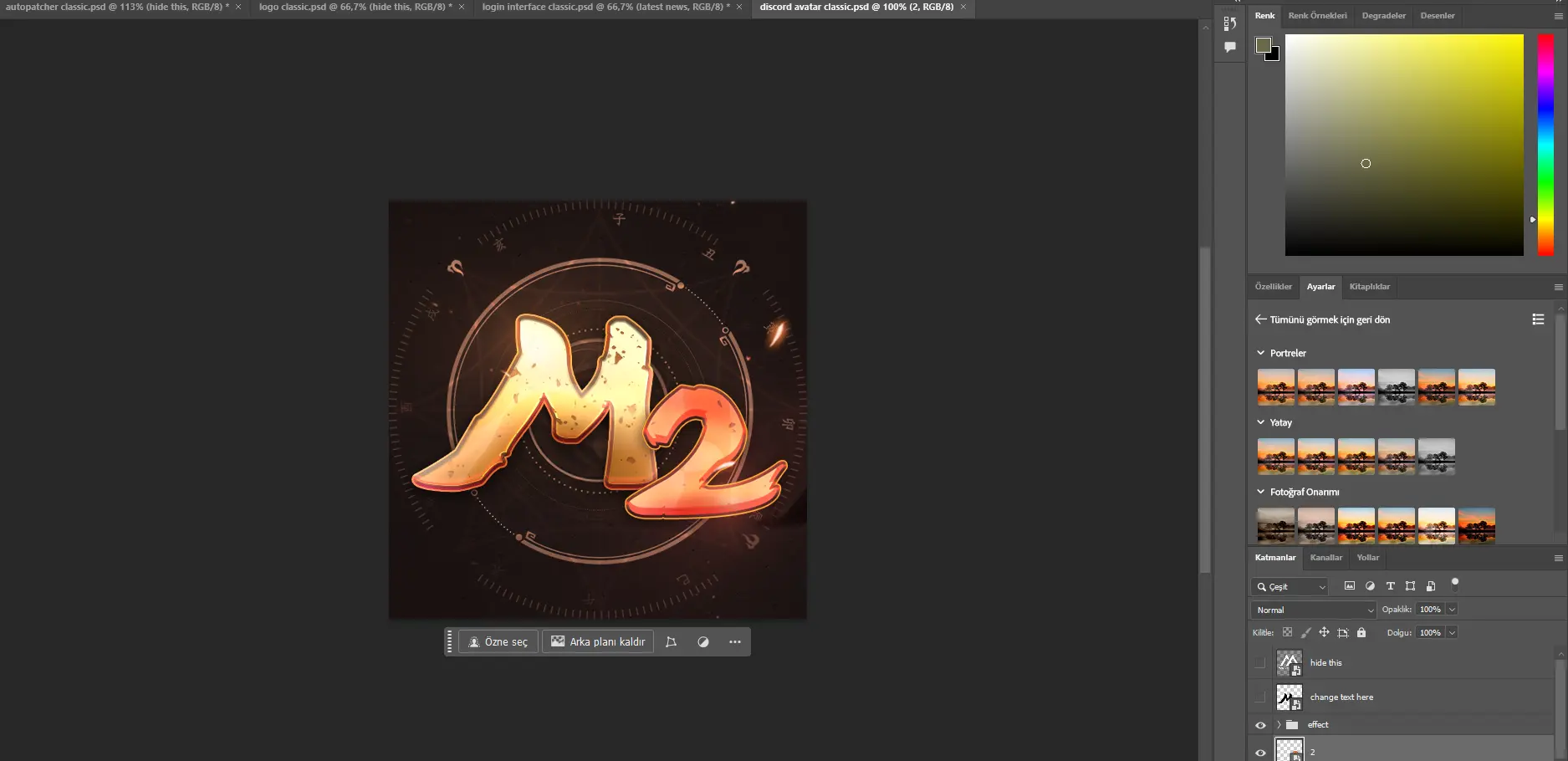Click the lock all icon
1568x761 pixels.
(x=1361, y=633)
